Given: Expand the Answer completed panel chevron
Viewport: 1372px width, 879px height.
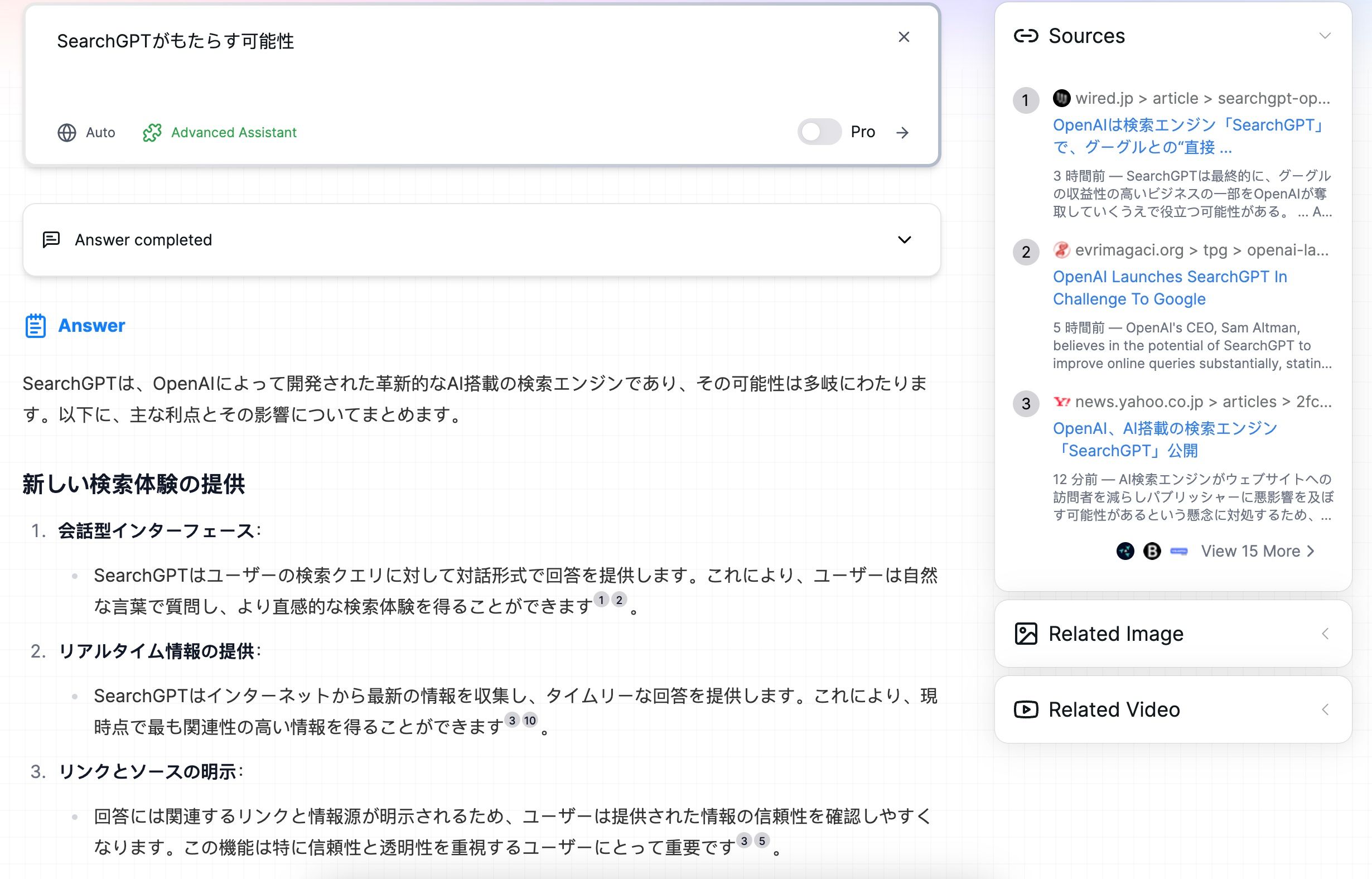Looking at the screenshot, I should click(x=904, y=240).
